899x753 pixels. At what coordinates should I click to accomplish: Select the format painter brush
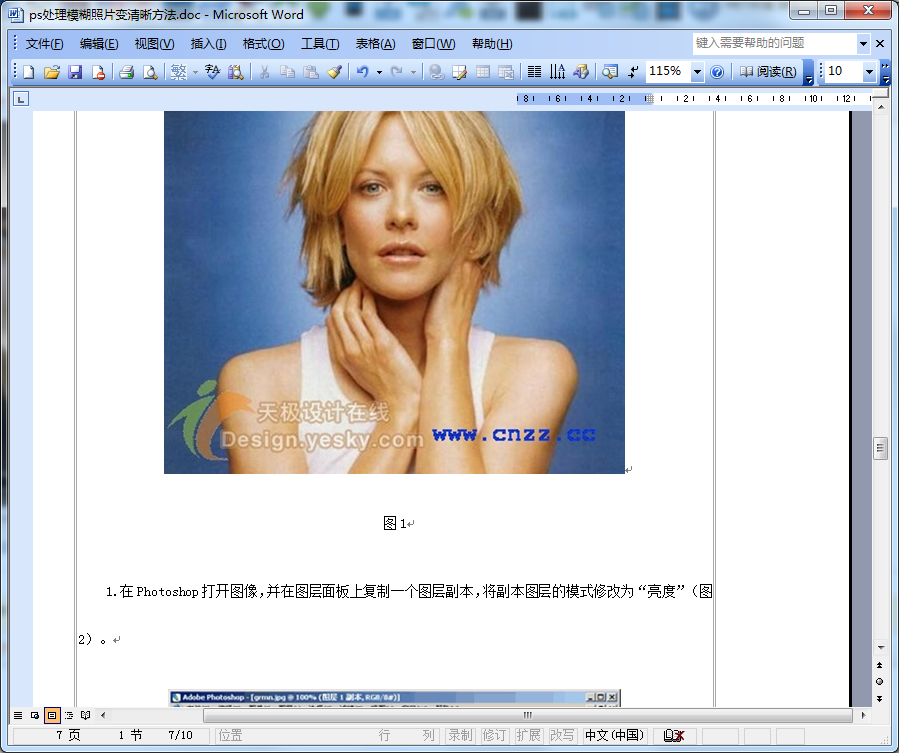[334, 72]
